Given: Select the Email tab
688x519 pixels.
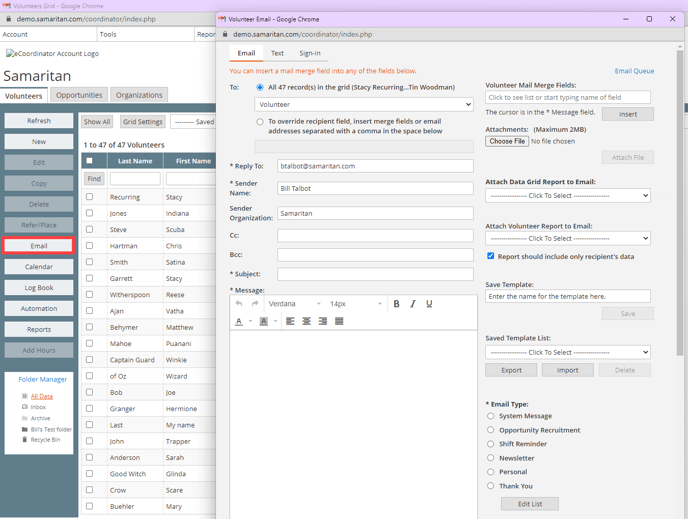Looking at the screenshot, I should pos(246,53).
